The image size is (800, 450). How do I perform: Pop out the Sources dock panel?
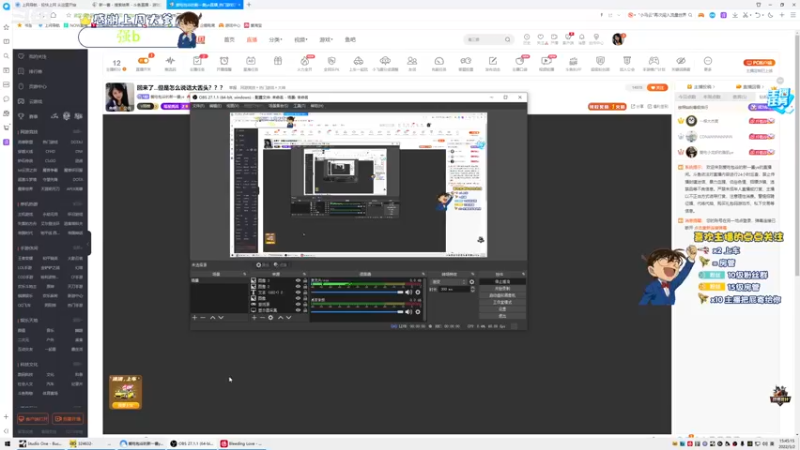point(304,274)
